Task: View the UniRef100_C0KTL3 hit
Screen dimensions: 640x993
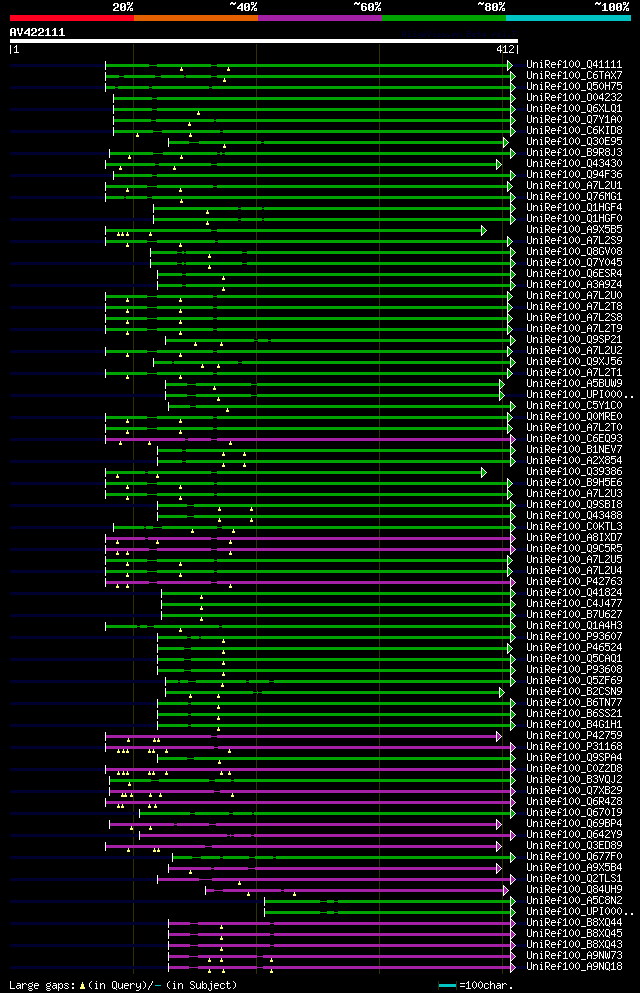Action: point(574,527)
